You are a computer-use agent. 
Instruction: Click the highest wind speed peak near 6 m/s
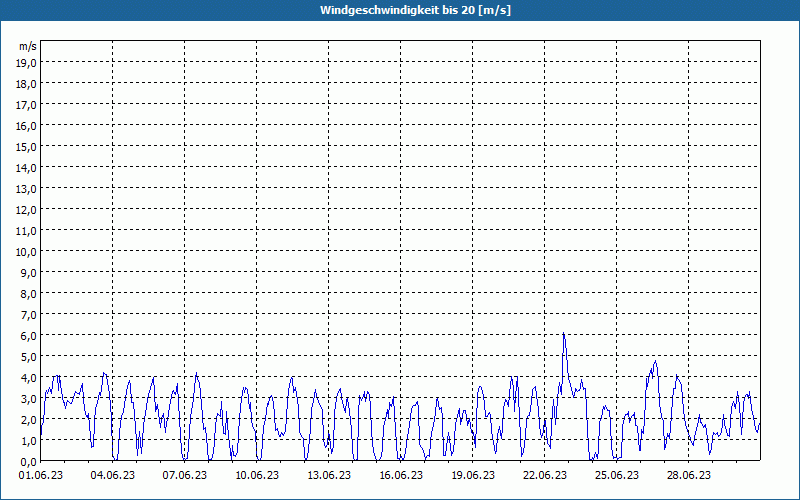564,334
